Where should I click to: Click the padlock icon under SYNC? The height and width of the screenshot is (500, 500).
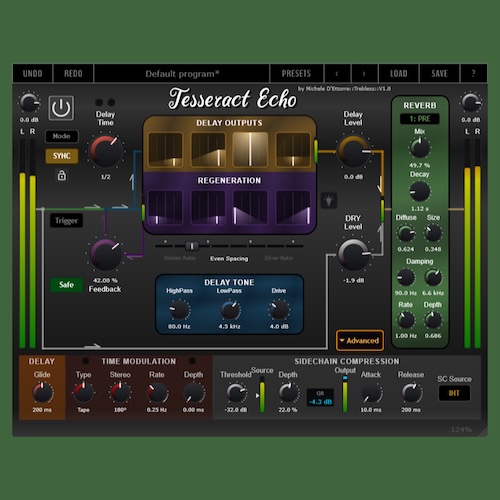point(62,175)
